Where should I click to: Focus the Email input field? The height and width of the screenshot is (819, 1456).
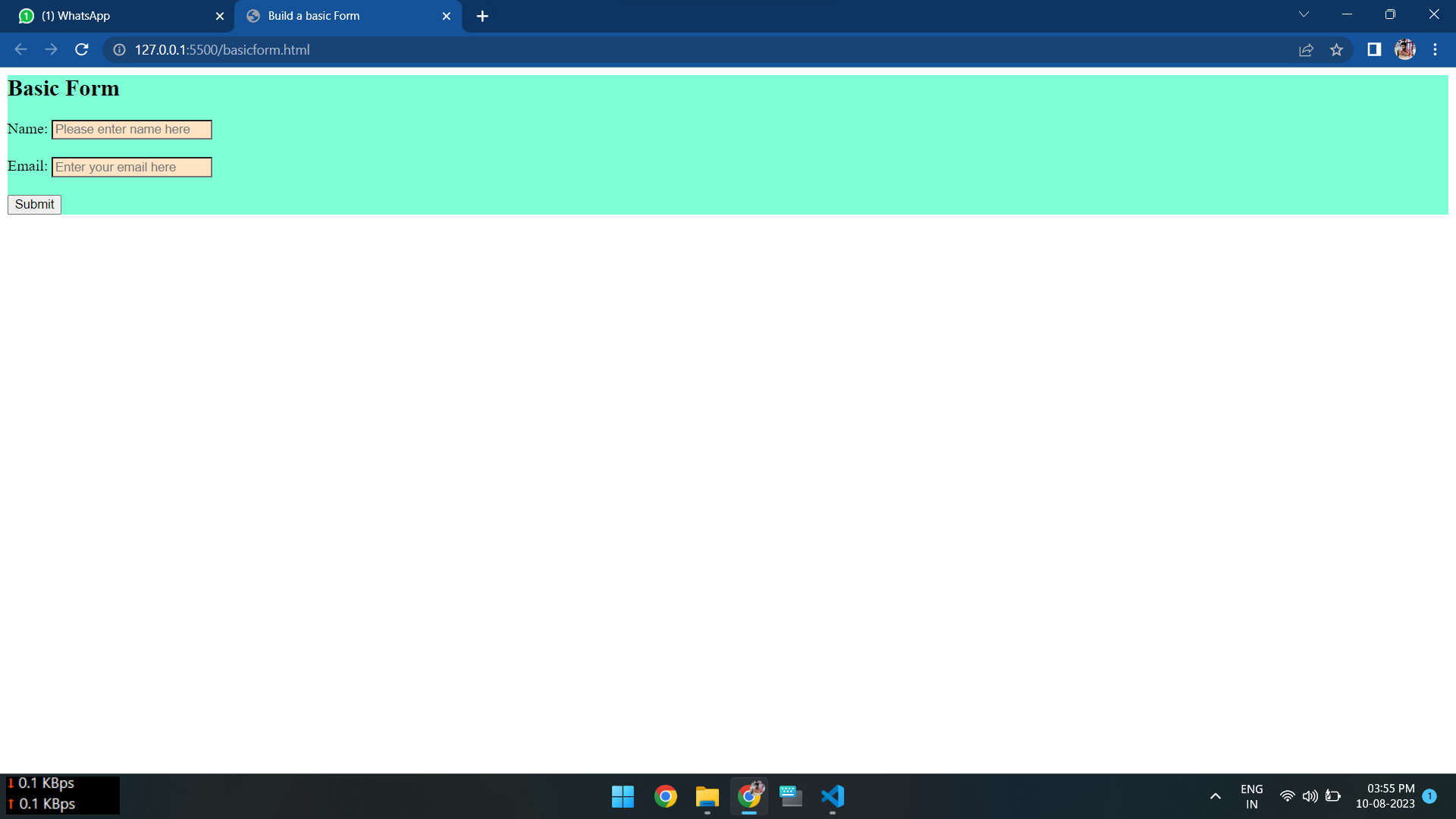pyautogui.click(x=131, y=167)
